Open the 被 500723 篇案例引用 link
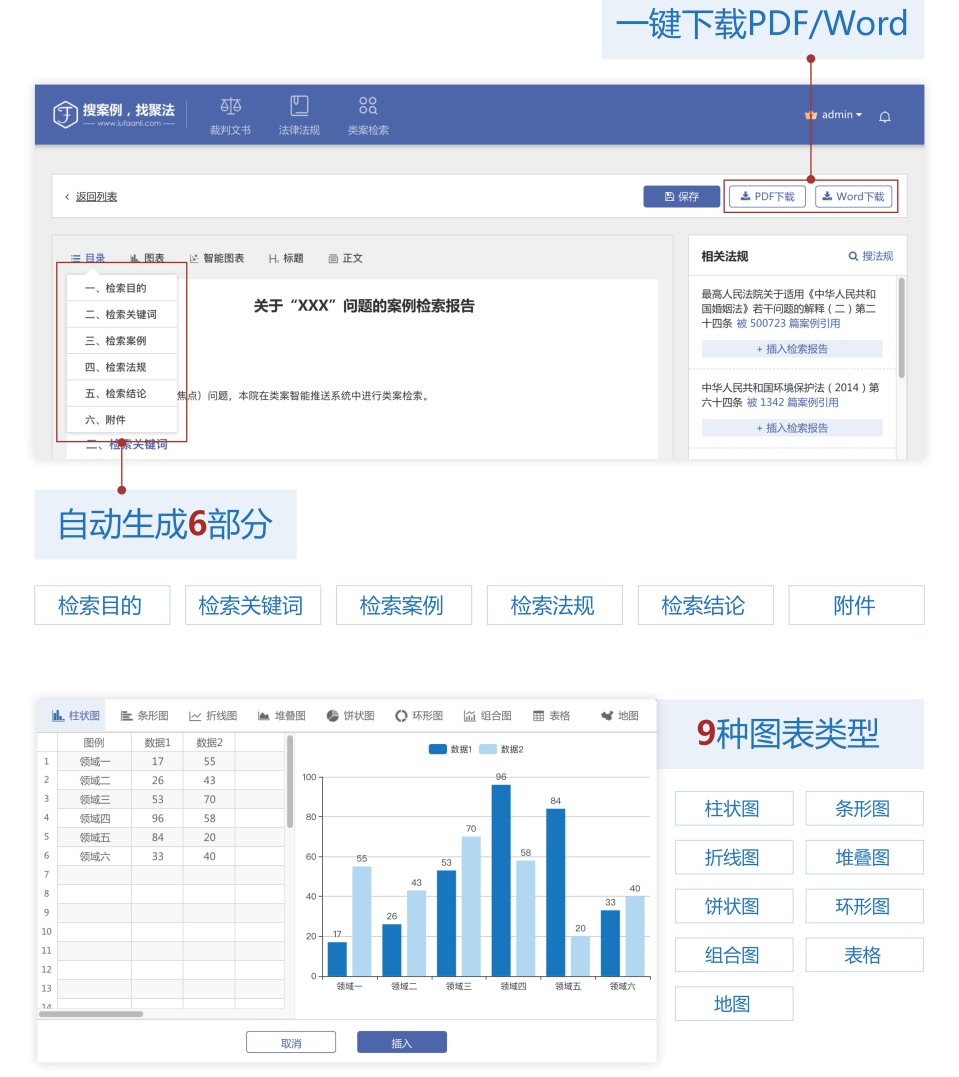The height and width of the screenshot is (1077, 959). [x=789, y=324]
